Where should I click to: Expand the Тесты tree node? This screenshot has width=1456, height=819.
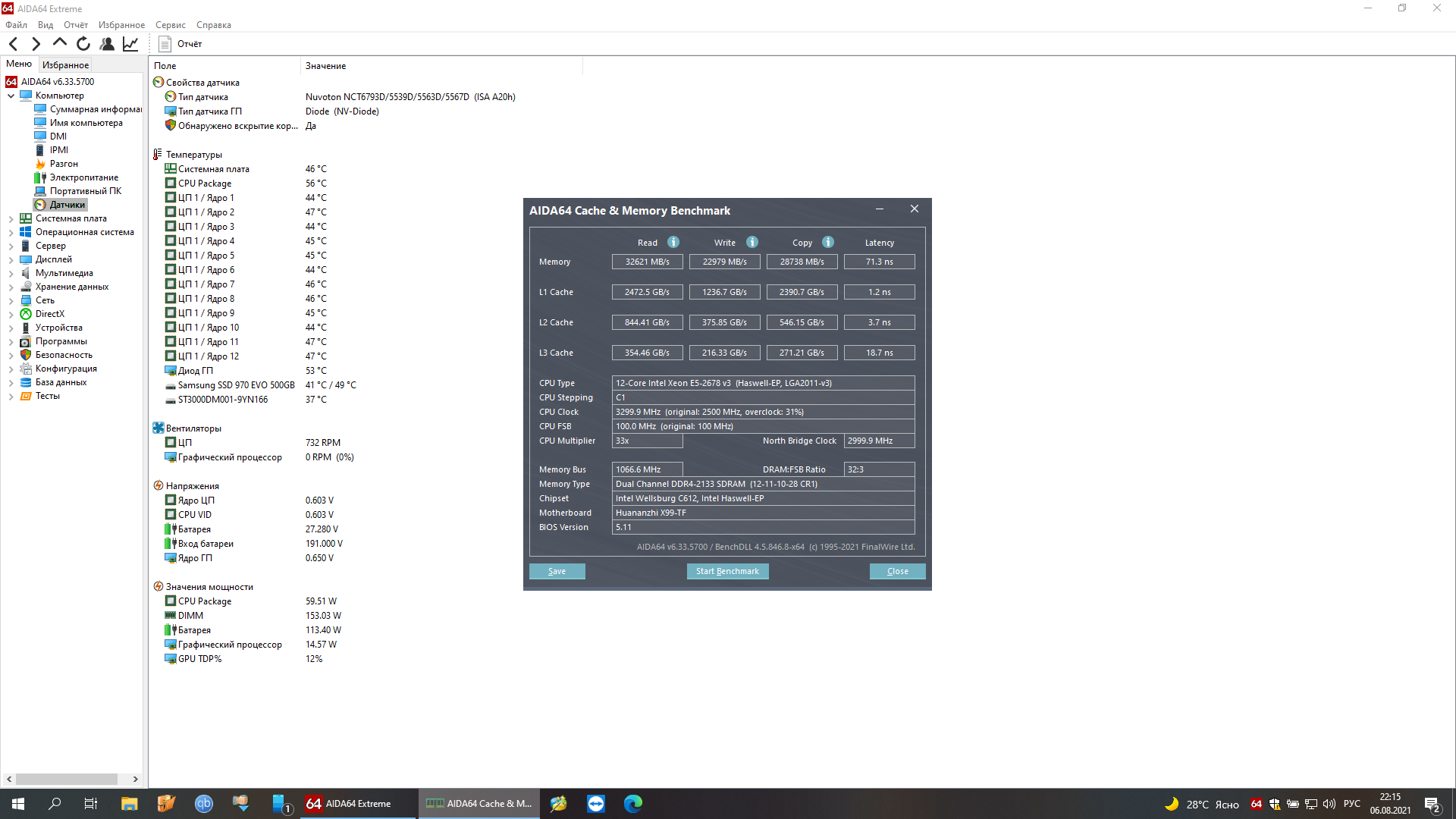pos(11,396)
